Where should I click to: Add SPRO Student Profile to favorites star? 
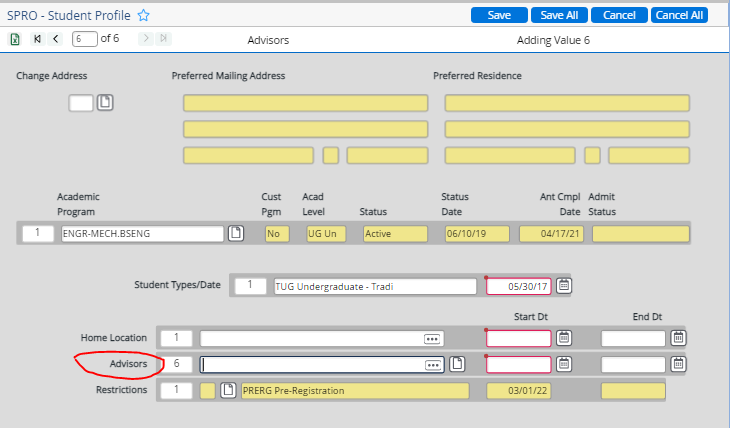[144, 15]
